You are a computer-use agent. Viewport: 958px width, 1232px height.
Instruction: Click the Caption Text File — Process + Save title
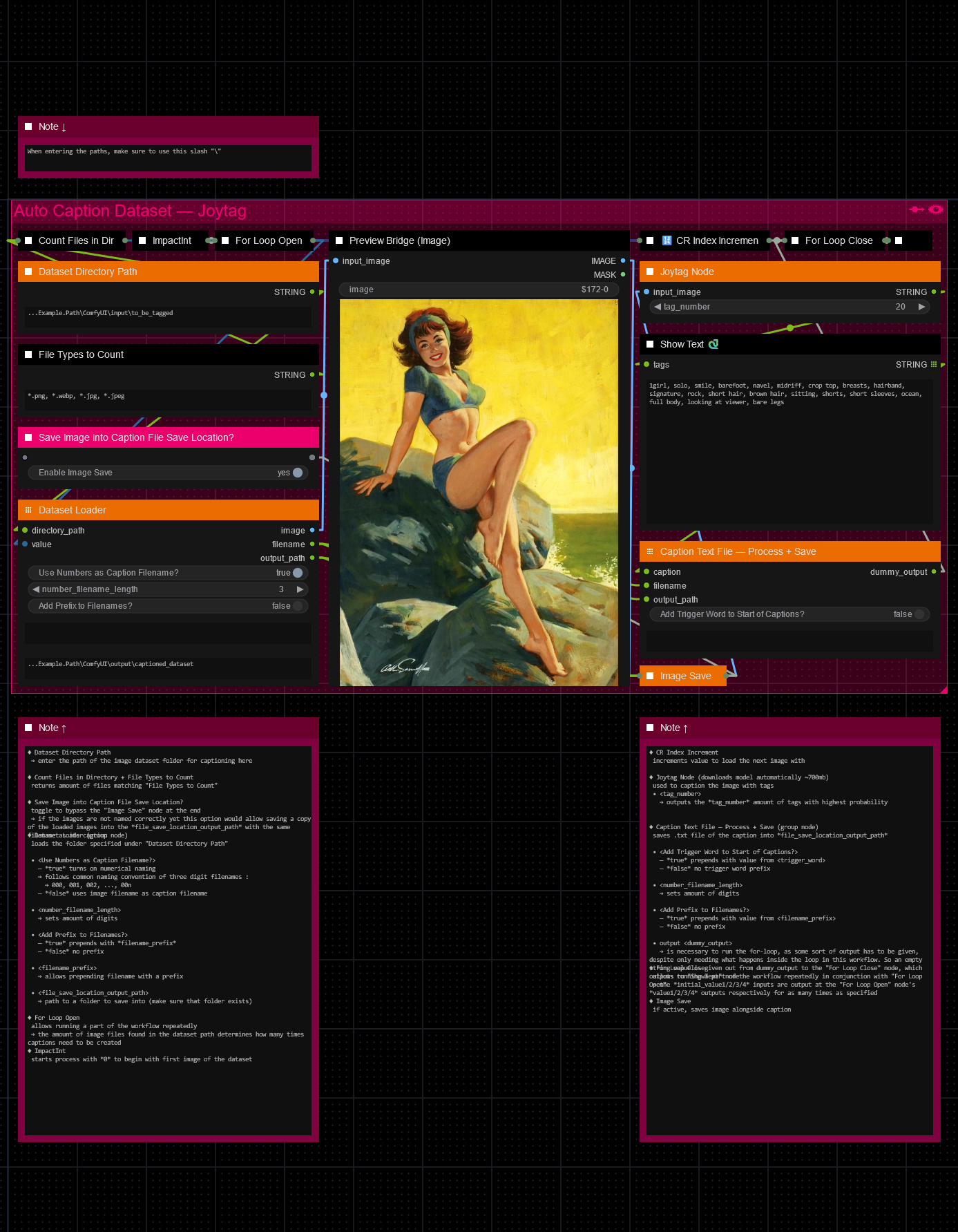(x=738, y=551)
